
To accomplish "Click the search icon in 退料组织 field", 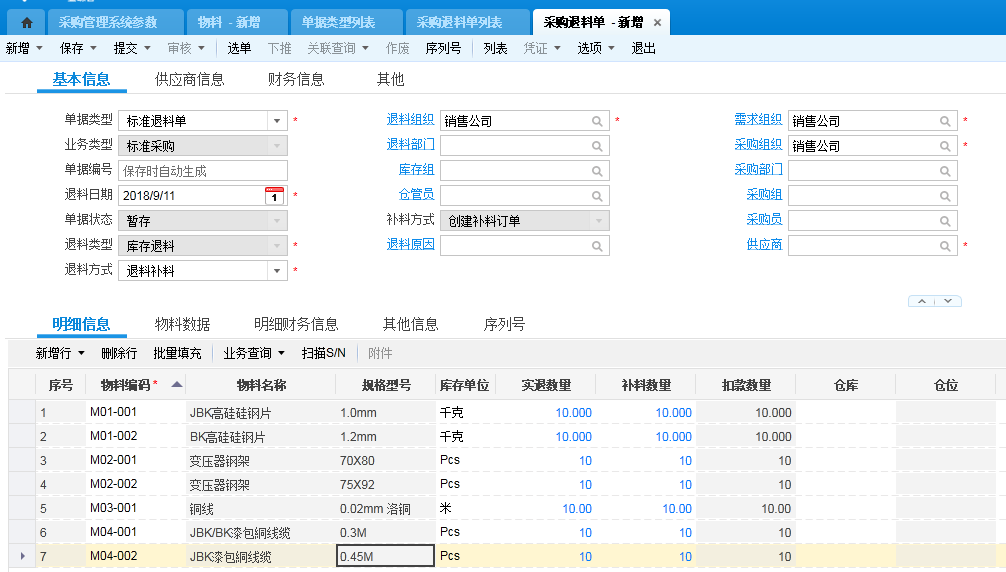I will tap(598, 121).
